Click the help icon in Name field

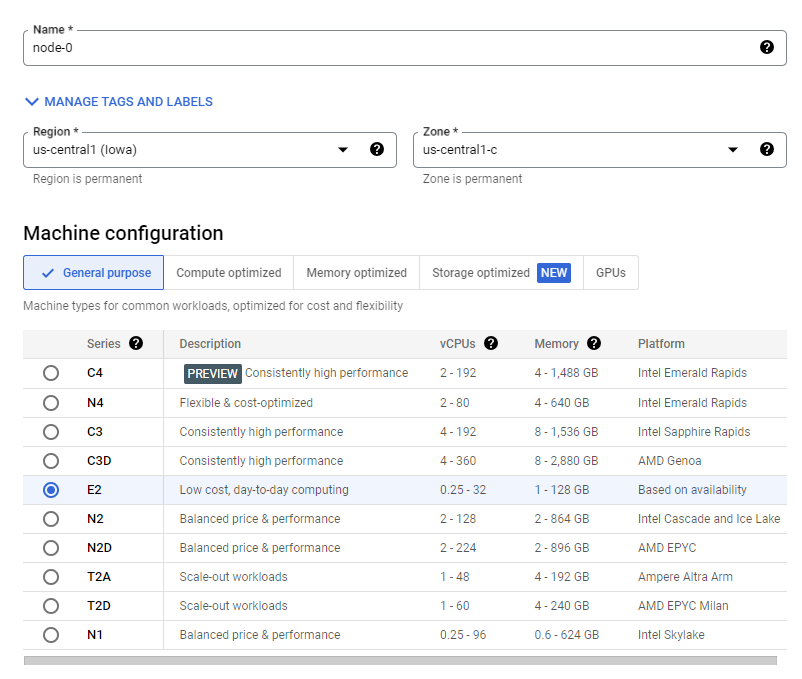[x=766, y=47]
